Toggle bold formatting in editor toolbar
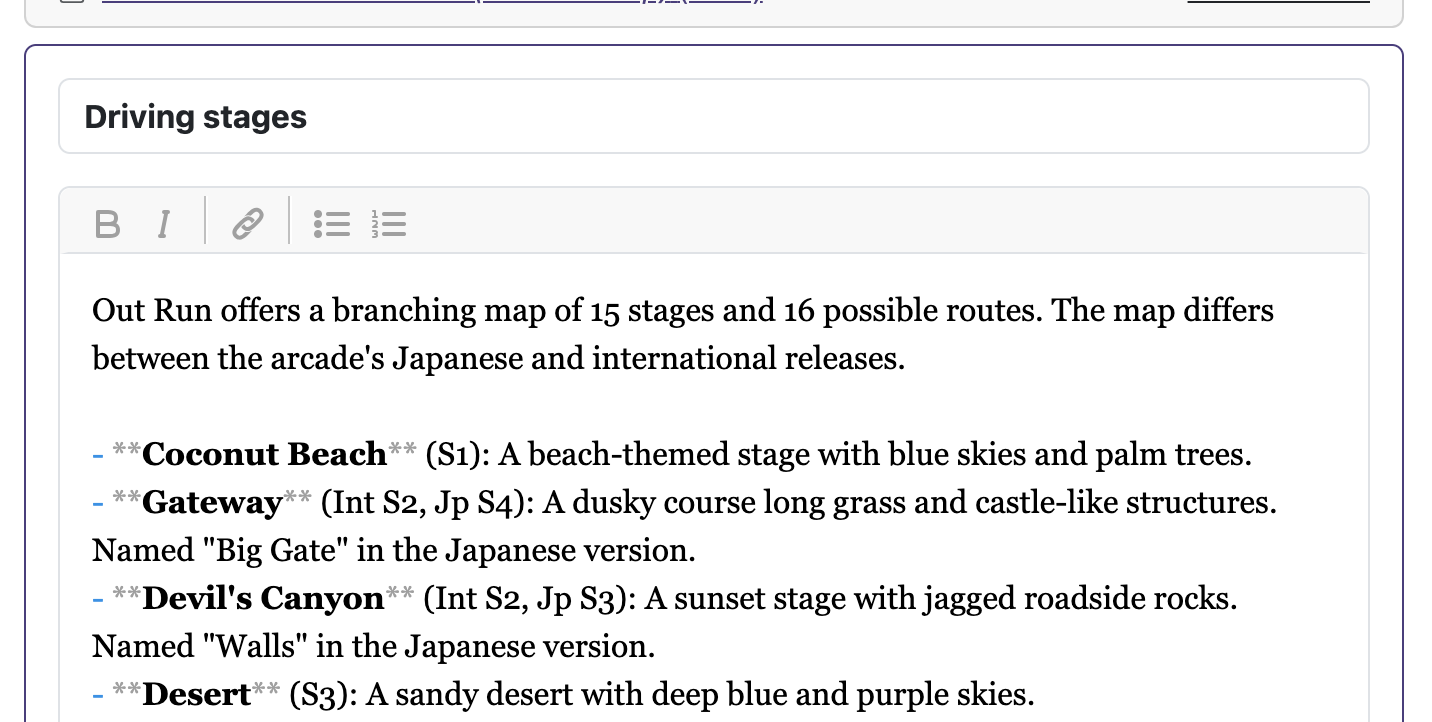1432x722 pixels. 107,223
